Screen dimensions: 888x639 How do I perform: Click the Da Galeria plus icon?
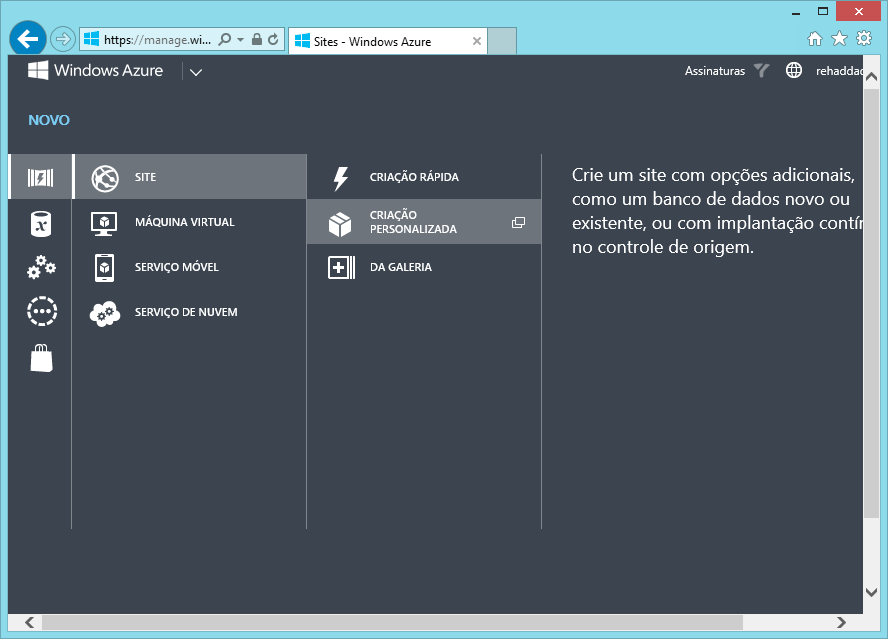click(x=341, y=267)
